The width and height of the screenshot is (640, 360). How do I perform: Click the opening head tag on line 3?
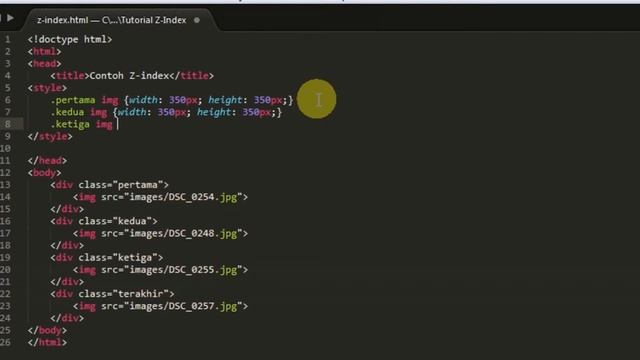44,64
